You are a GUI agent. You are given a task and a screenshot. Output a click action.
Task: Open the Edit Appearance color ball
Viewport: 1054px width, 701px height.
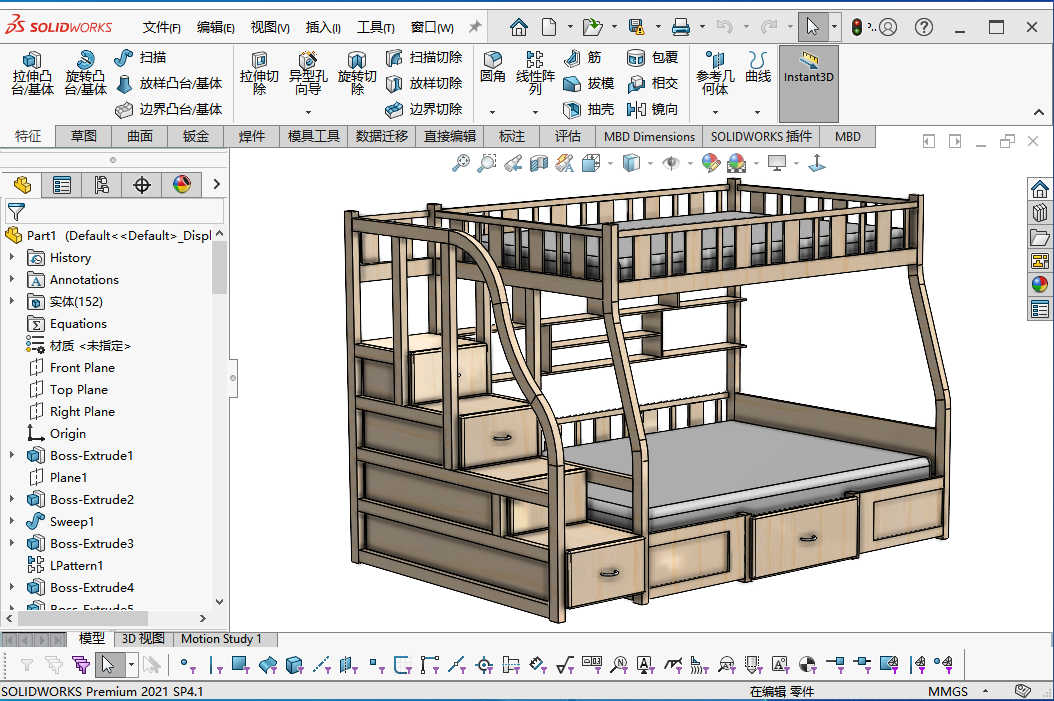[x=710, y=163]
